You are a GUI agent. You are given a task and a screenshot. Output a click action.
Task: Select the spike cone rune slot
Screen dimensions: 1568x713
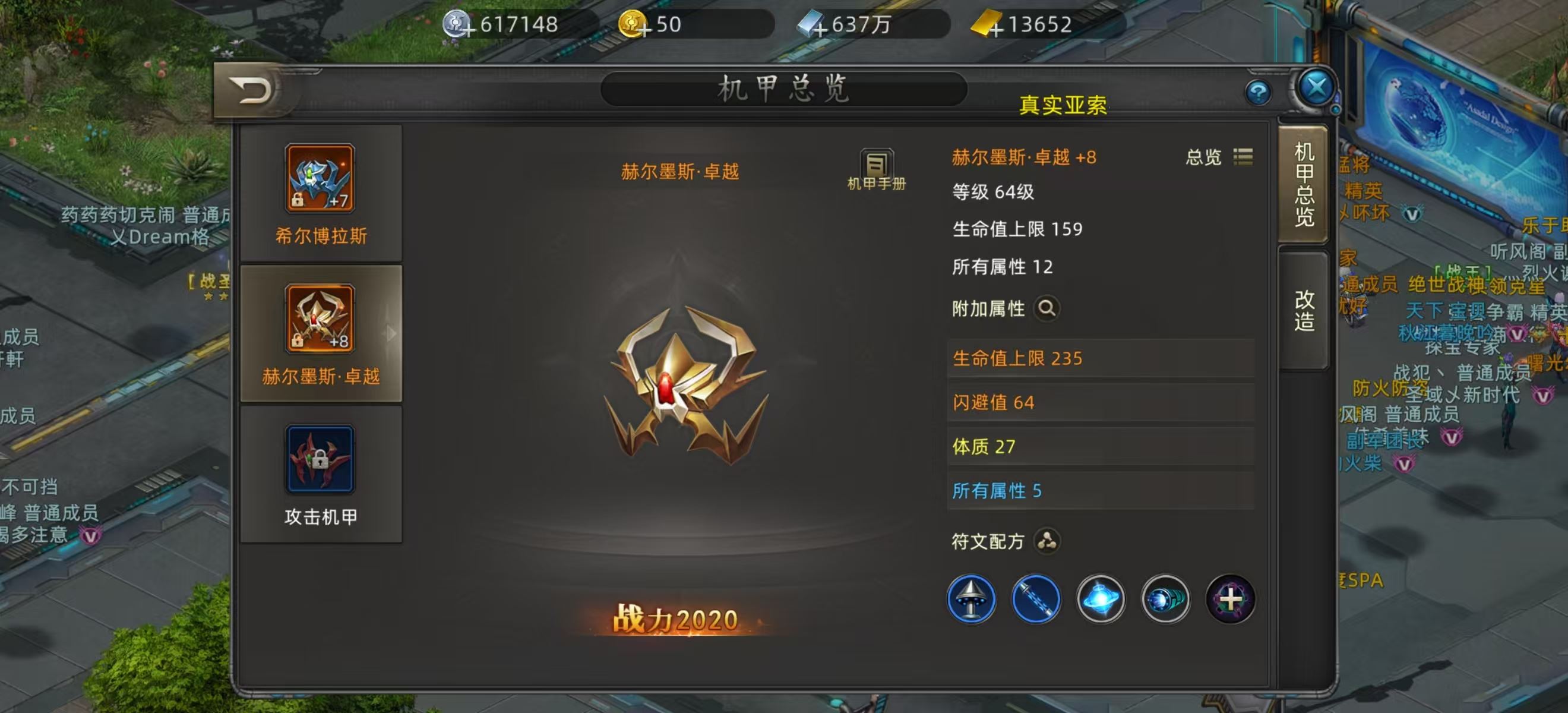(x=972, y=599)
